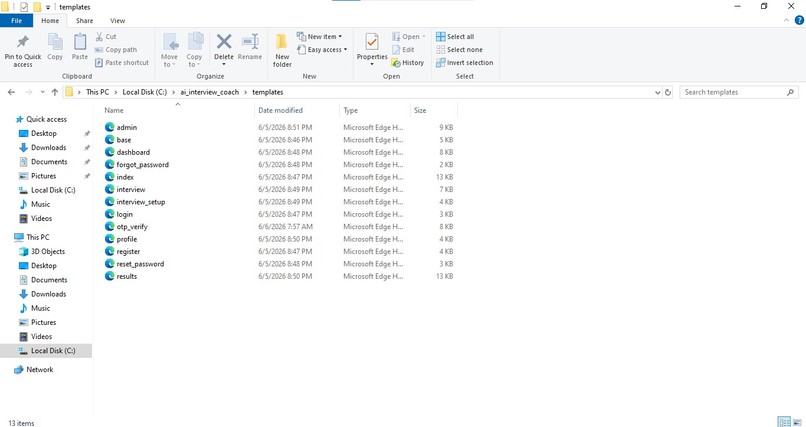Open New item dropdown
806x427 pixels.
click(x=319, y=36)
